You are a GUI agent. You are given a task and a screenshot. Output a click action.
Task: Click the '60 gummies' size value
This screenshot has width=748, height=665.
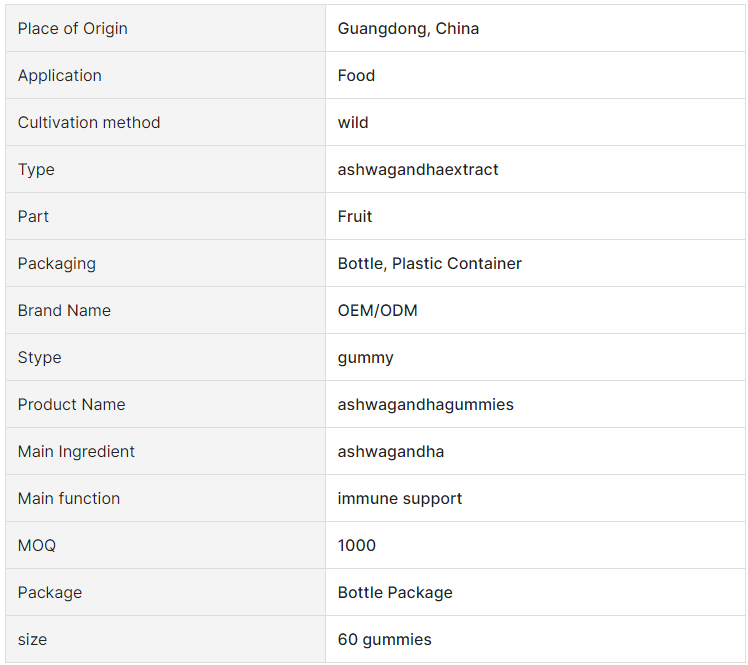(x=384, y=640)
